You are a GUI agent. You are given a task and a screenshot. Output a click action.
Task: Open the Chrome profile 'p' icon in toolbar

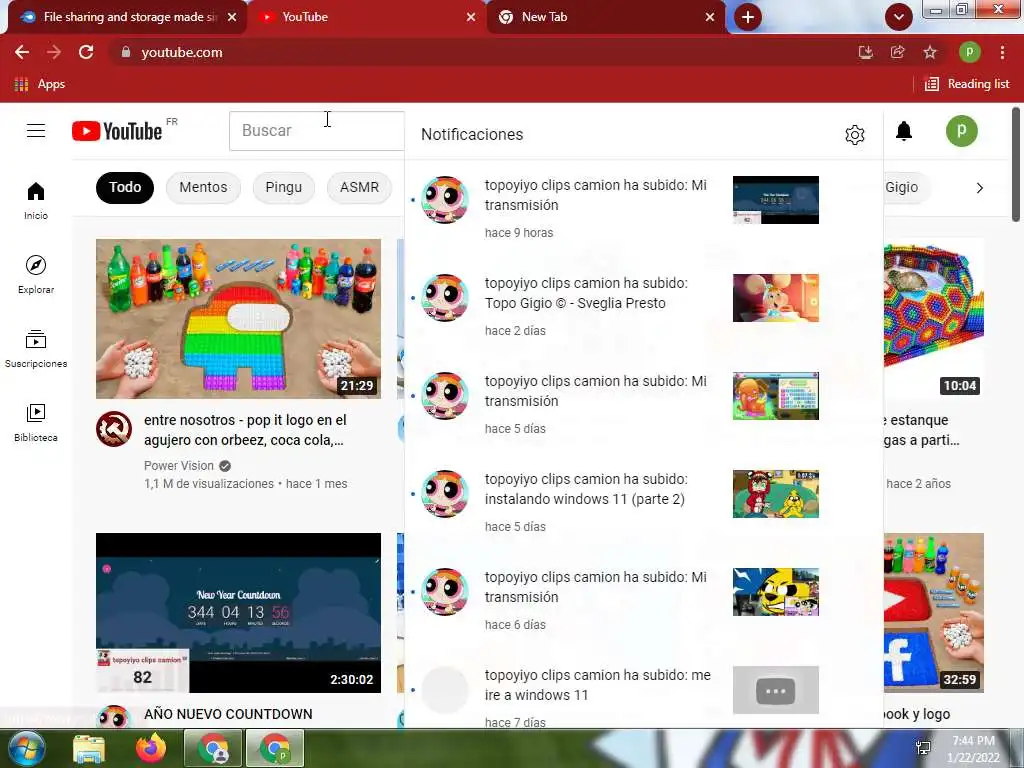969,52
